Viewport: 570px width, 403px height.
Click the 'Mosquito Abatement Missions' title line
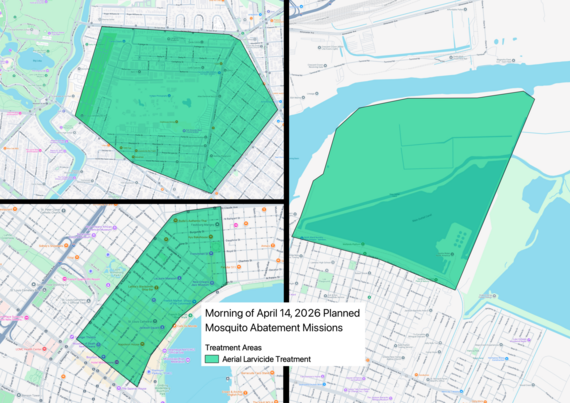click(x=274, y=328)
